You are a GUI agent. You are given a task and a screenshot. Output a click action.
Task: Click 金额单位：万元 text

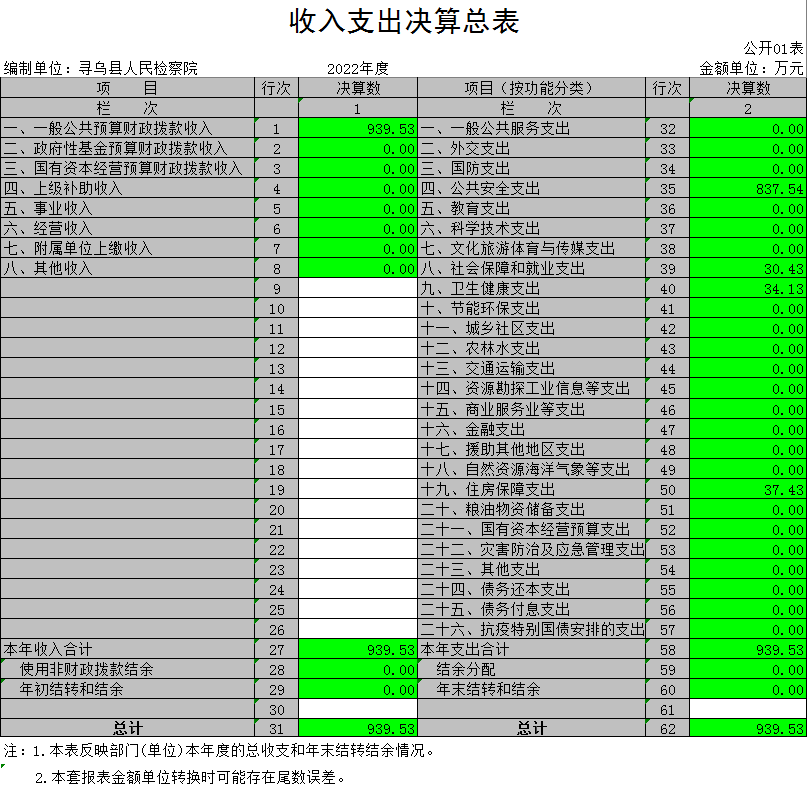click(751, 68)
